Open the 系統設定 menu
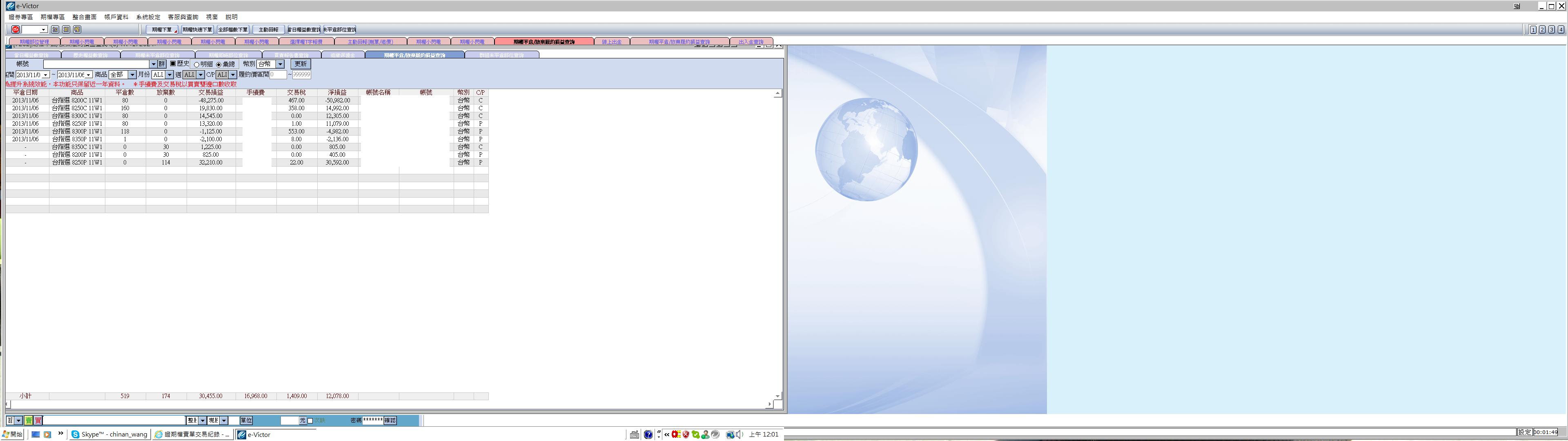Image resolution: width=1568 pixels, height=441 pixels. coord(148,17)
